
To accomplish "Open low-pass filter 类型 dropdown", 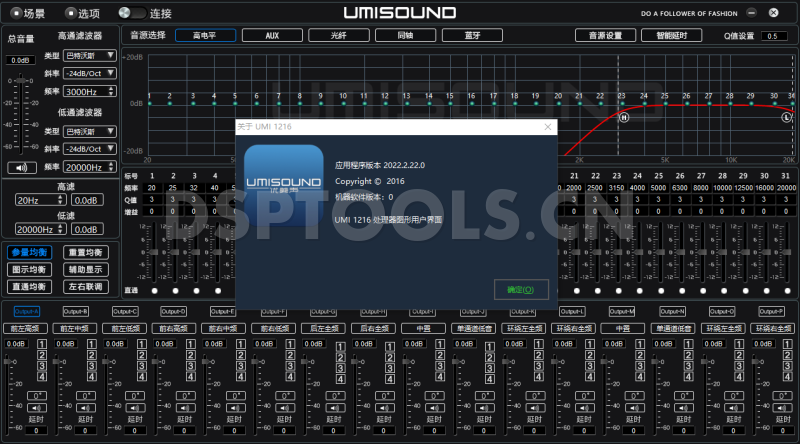I will [90, 131].
